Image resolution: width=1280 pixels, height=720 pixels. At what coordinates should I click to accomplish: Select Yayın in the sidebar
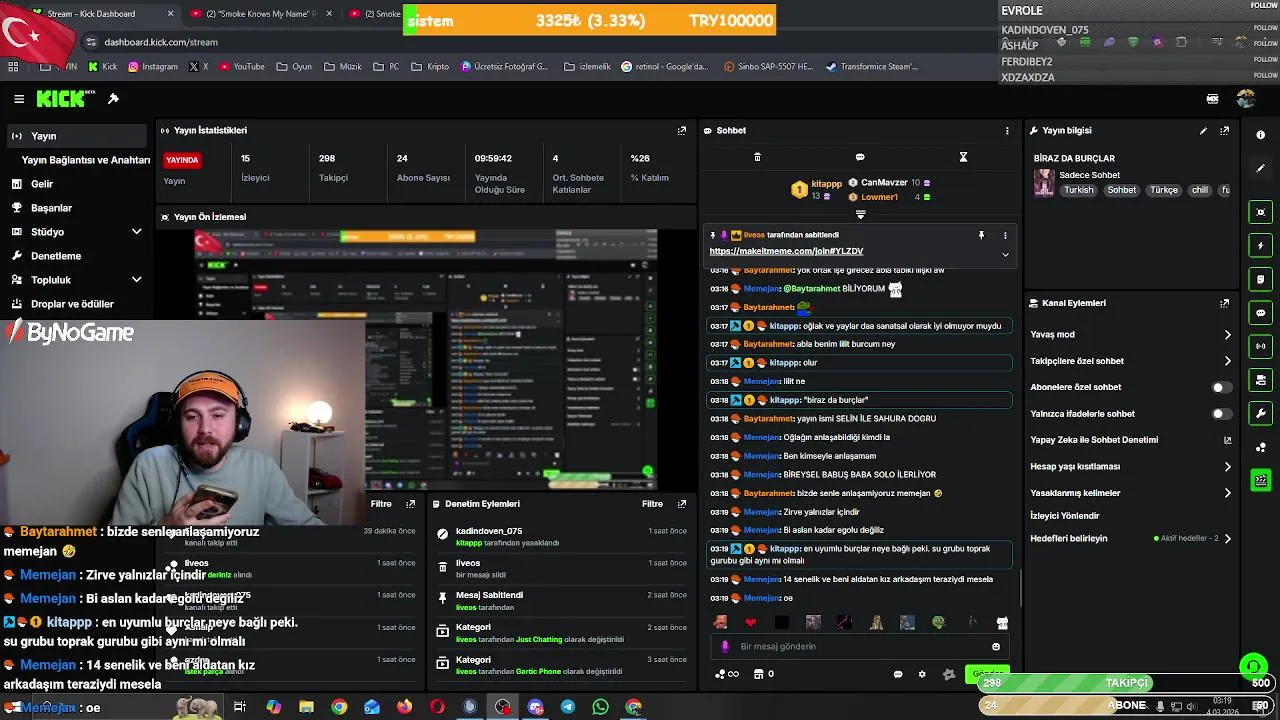coord(75,136)
